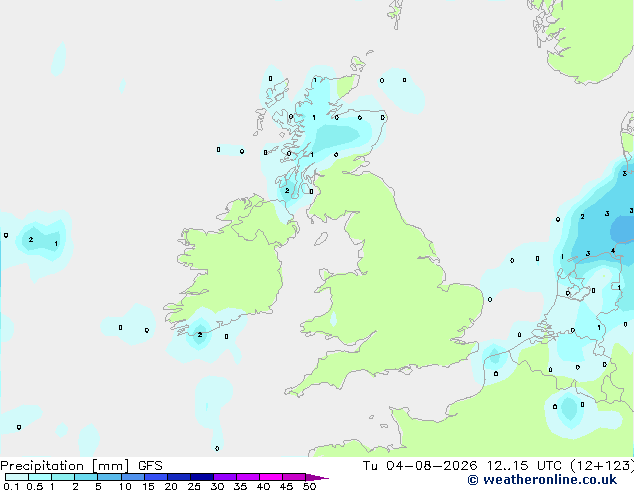Click the 35–40 mm violet legend swatch
The width and height of the screenshot is (634, 490).
248,477
